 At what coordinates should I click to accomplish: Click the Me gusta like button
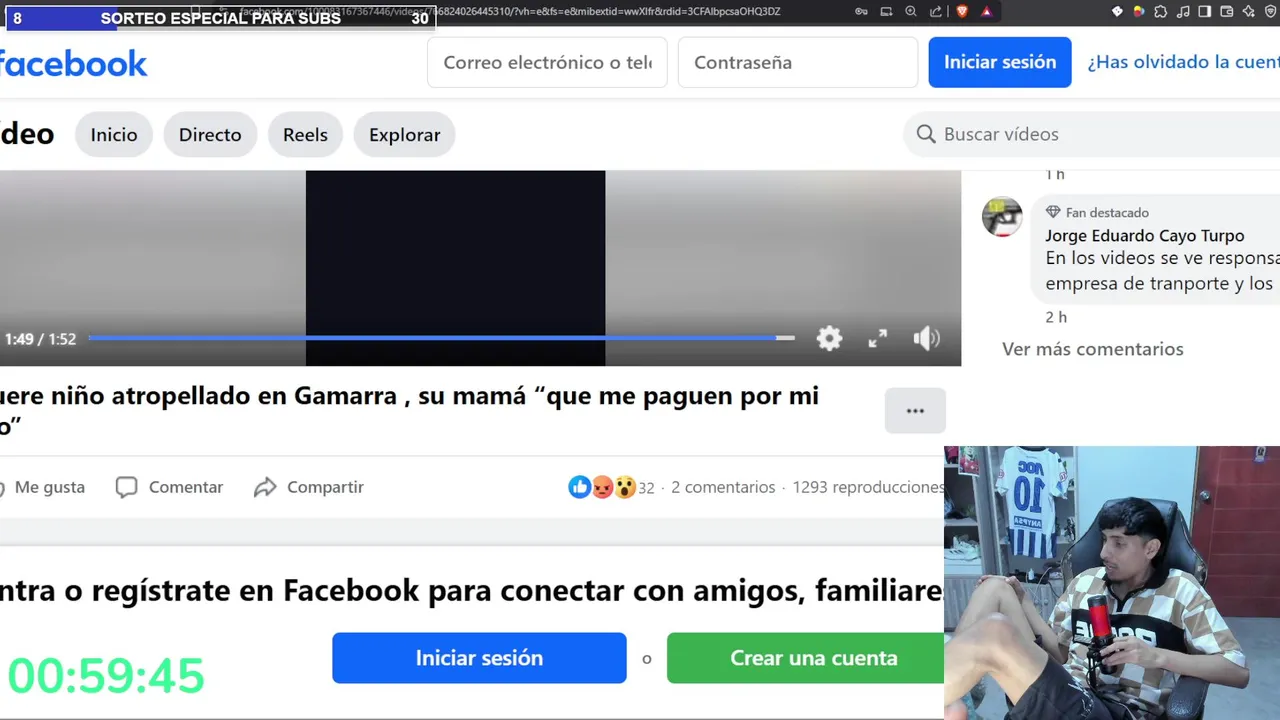42,487
